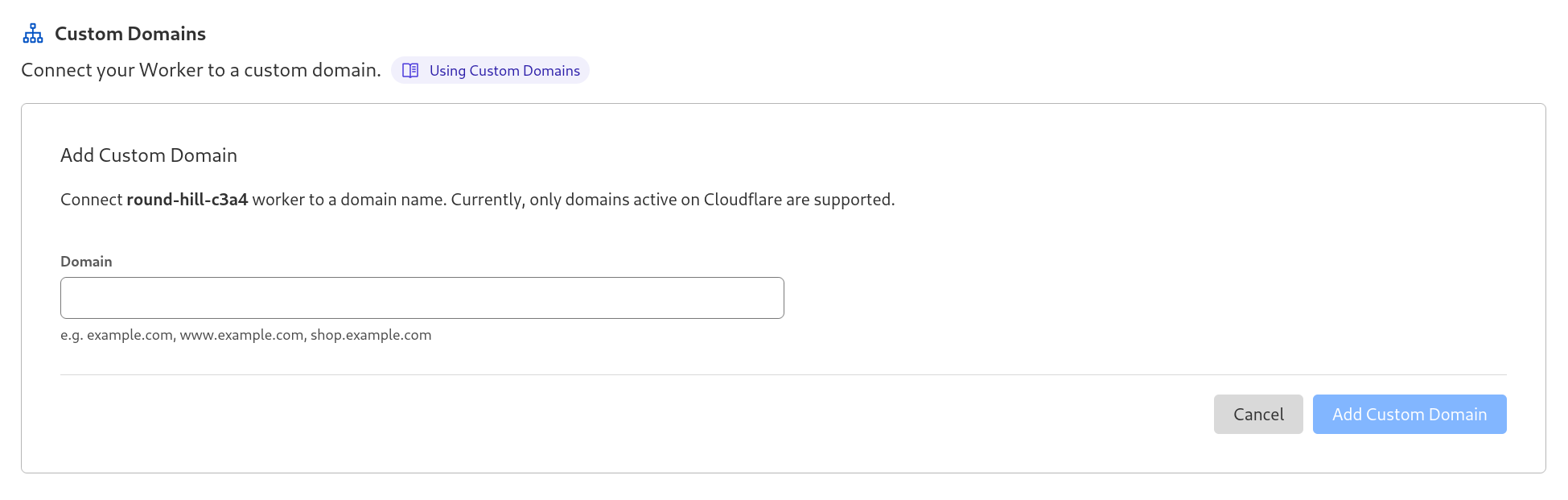Select the Domain field label

pyautogui.click(x=86, y=261)
